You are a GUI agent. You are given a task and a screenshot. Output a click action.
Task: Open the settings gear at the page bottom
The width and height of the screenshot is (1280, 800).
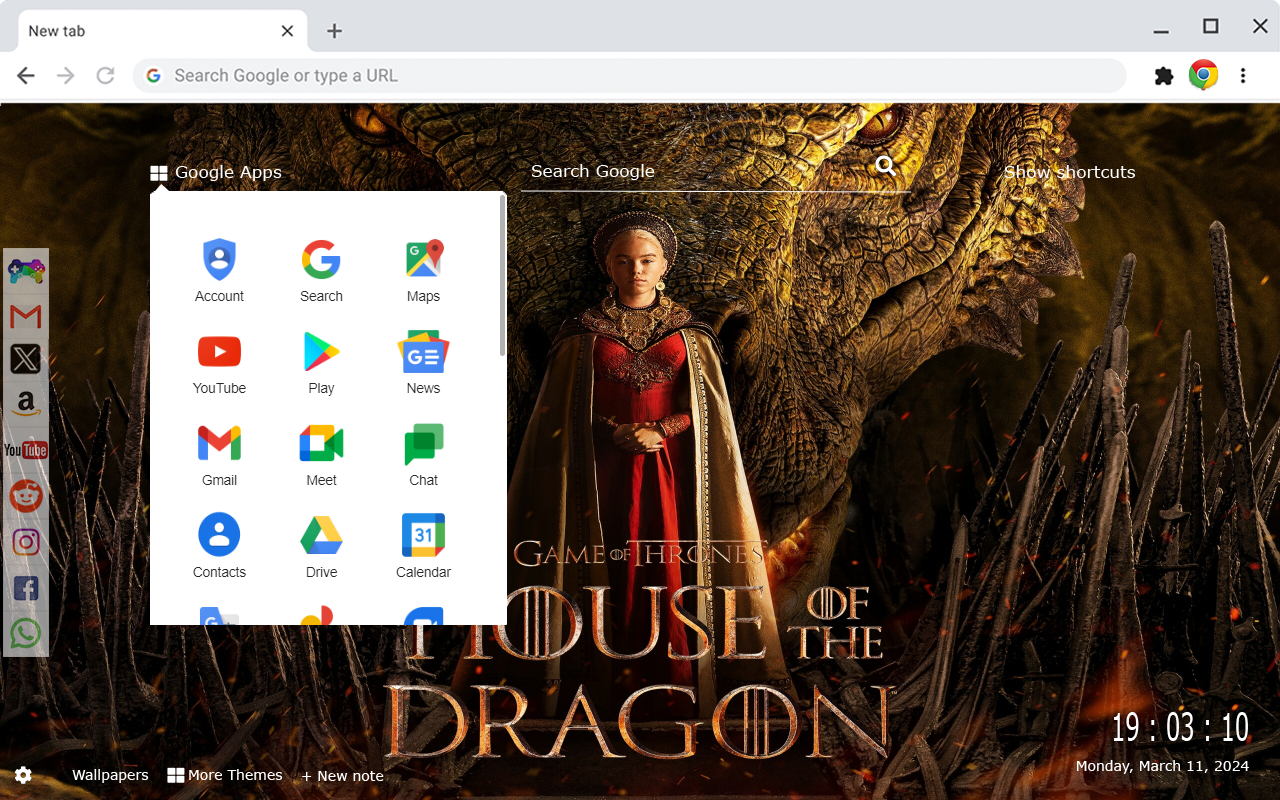coord(23,775)
